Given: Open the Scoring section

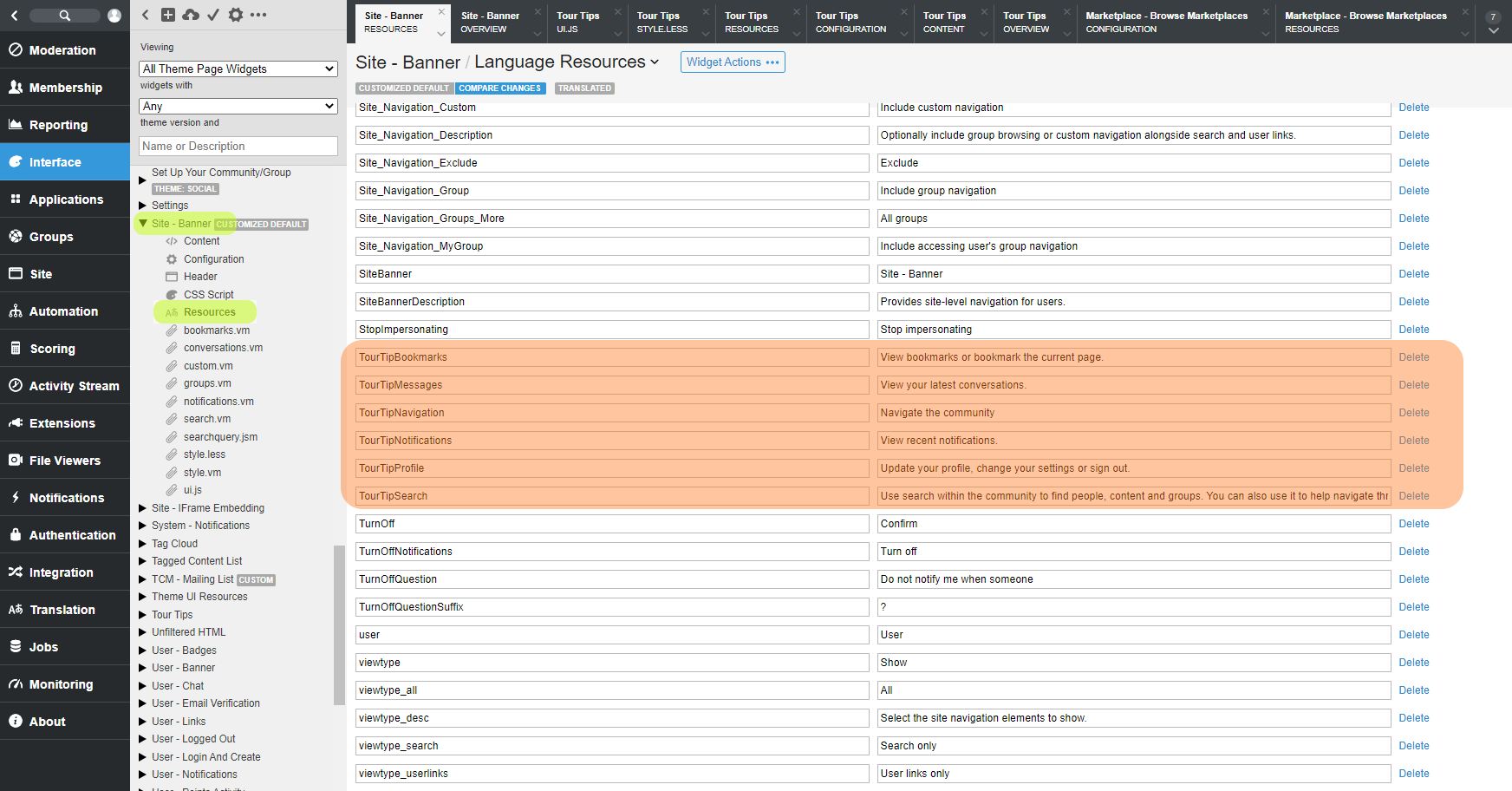Looking at the screenshot, I should (x=65, y=349).
